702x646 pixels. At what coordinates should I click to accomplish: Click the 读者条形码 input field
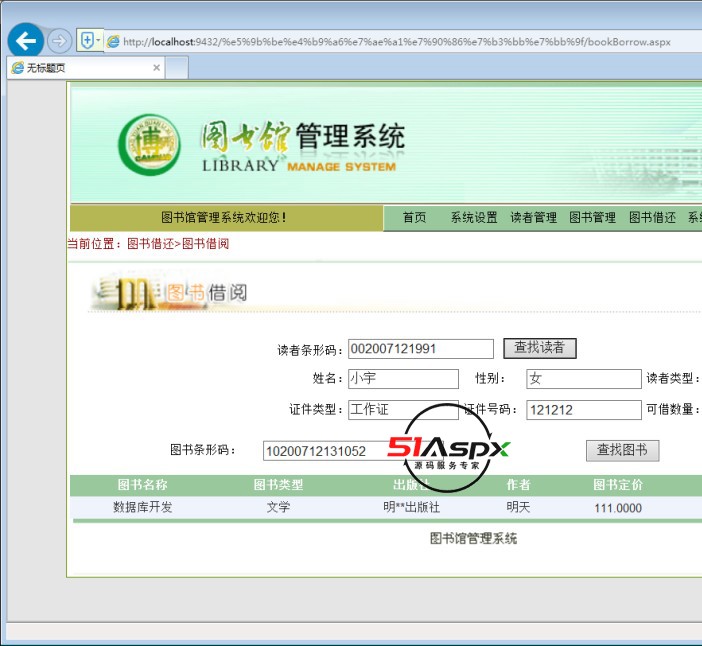click(421, 349)
